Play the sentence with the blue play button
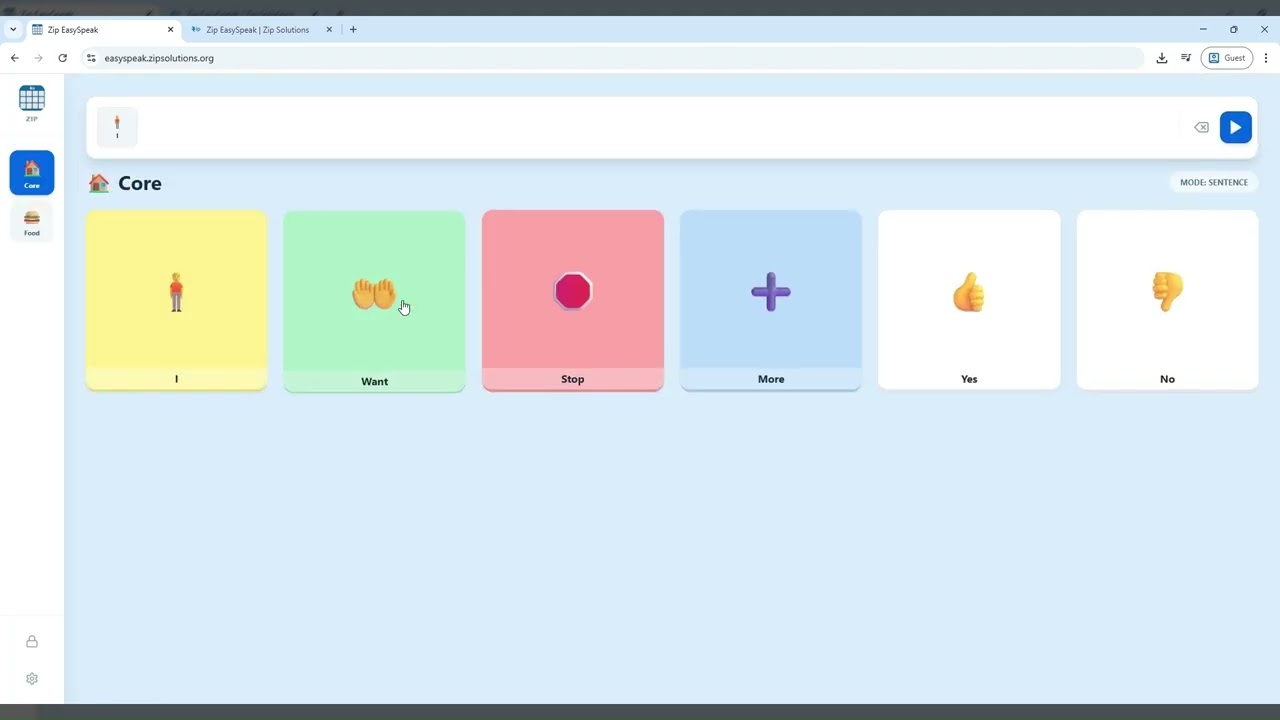The height and width of the screenshot is (720, 1280). [1236, 127]
